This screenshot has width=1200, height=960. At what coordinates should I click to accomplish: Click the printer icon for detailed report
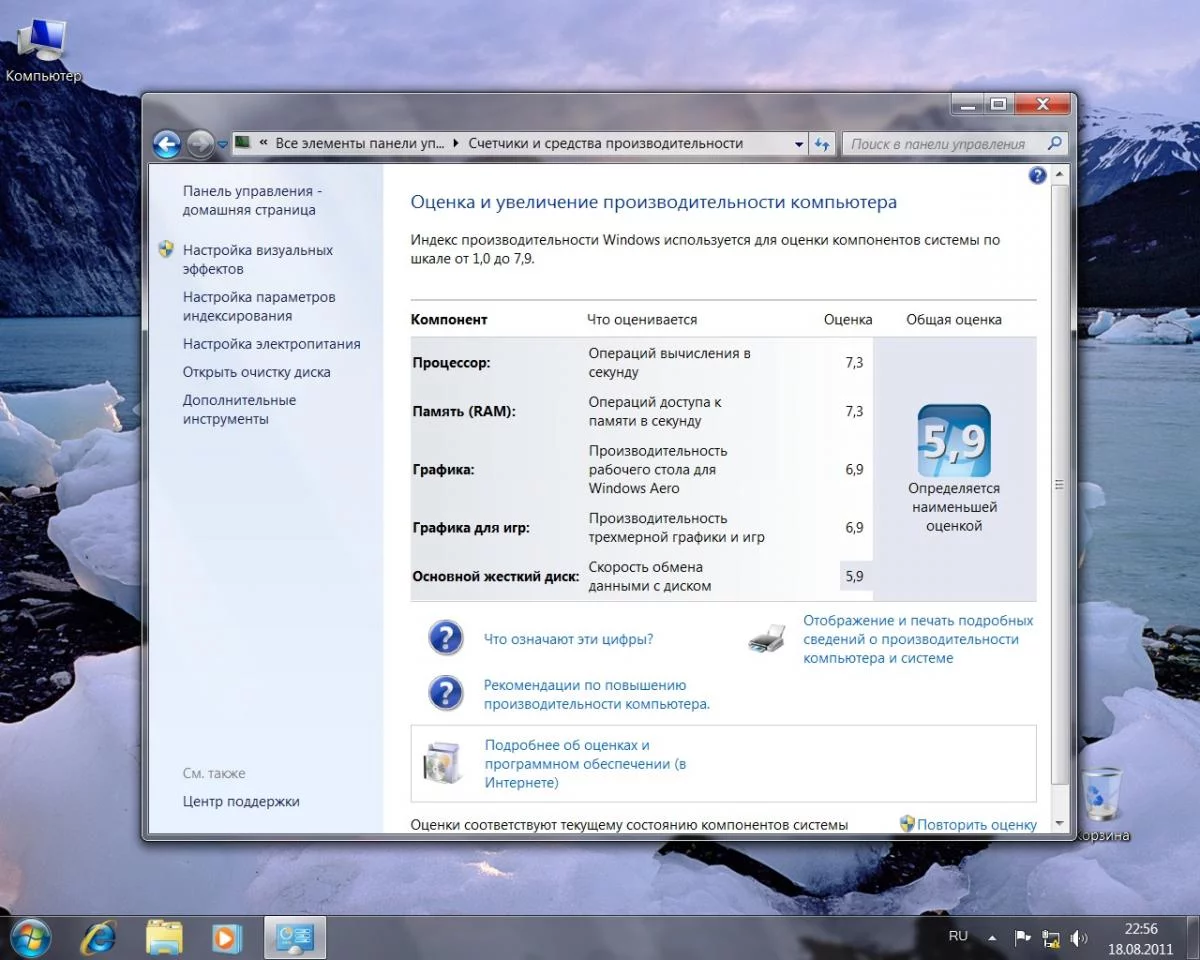(x=767, y=639)
